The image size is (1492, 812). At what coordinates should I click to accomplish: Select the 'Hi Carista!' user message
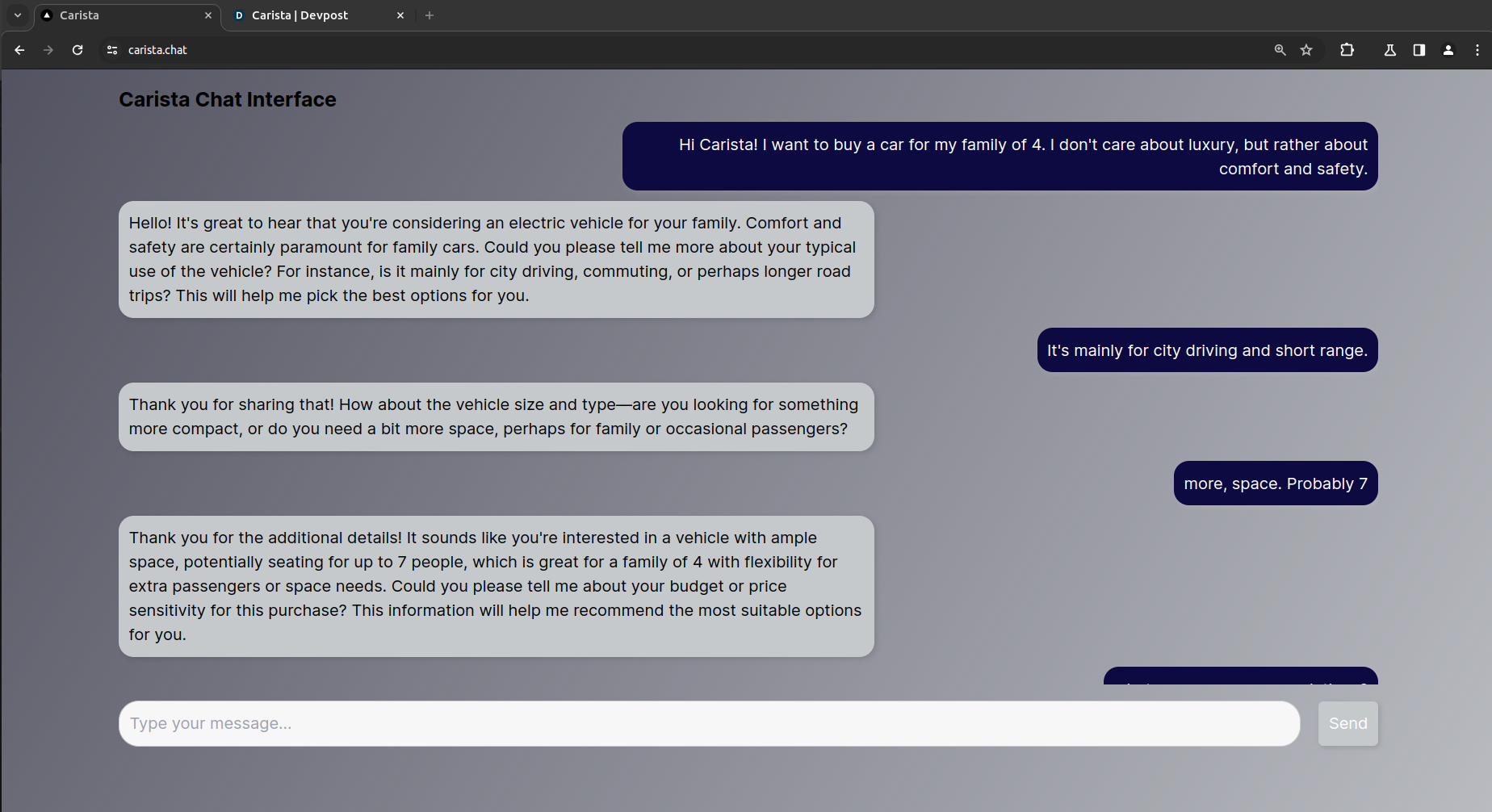coord(1000,157)
